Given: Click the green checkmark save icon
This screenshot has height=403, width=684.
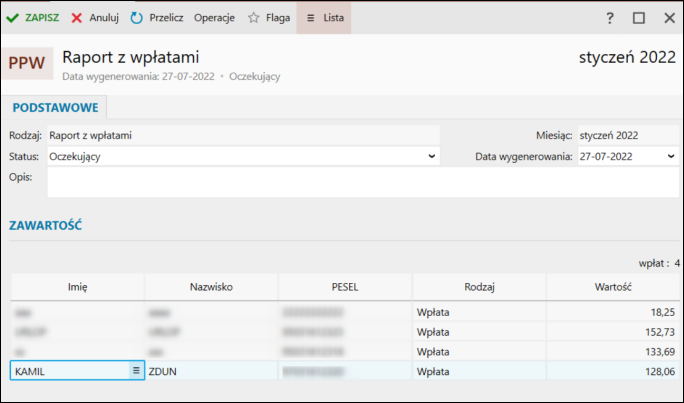Looking at the screenshot, I should coord(13,18).
